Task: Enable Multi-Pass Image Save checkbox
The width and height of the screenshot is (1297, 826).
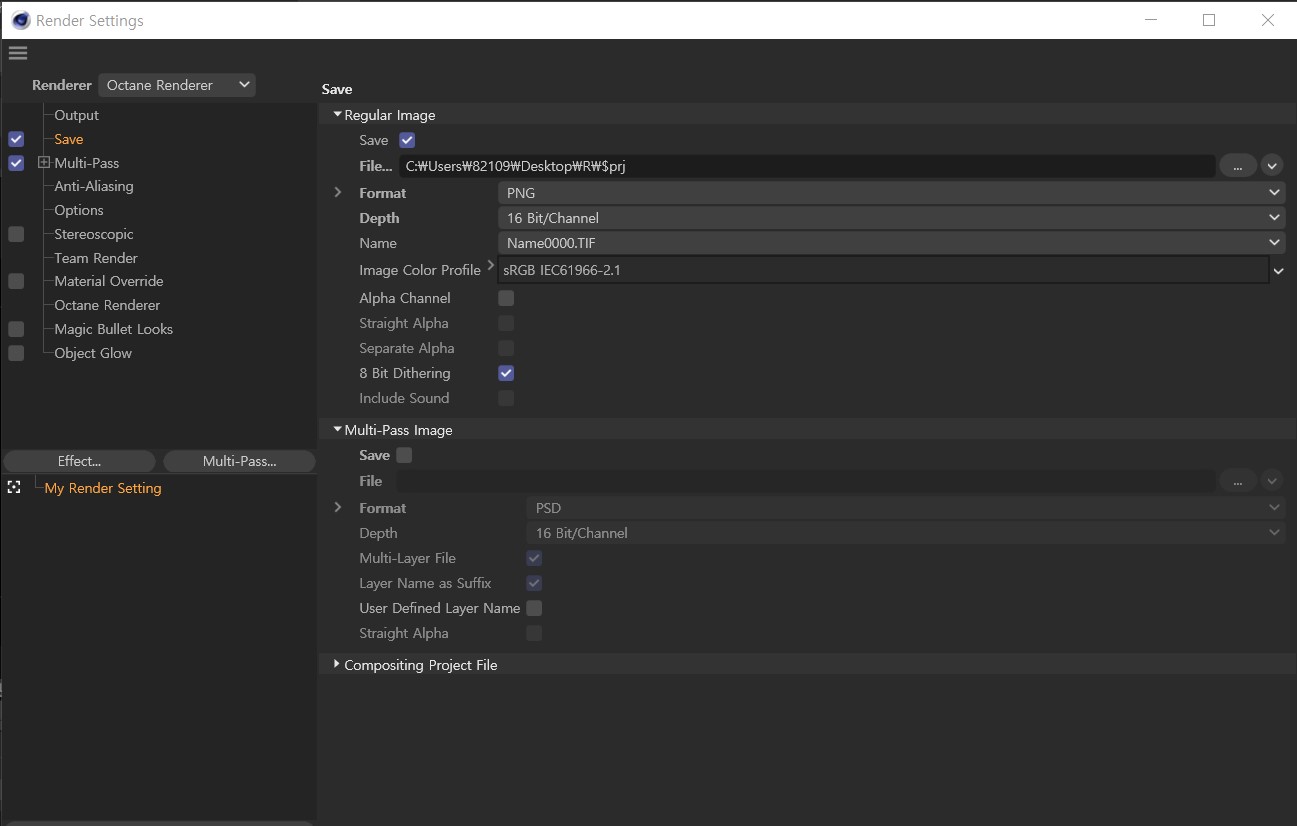Action: [404, 455]
